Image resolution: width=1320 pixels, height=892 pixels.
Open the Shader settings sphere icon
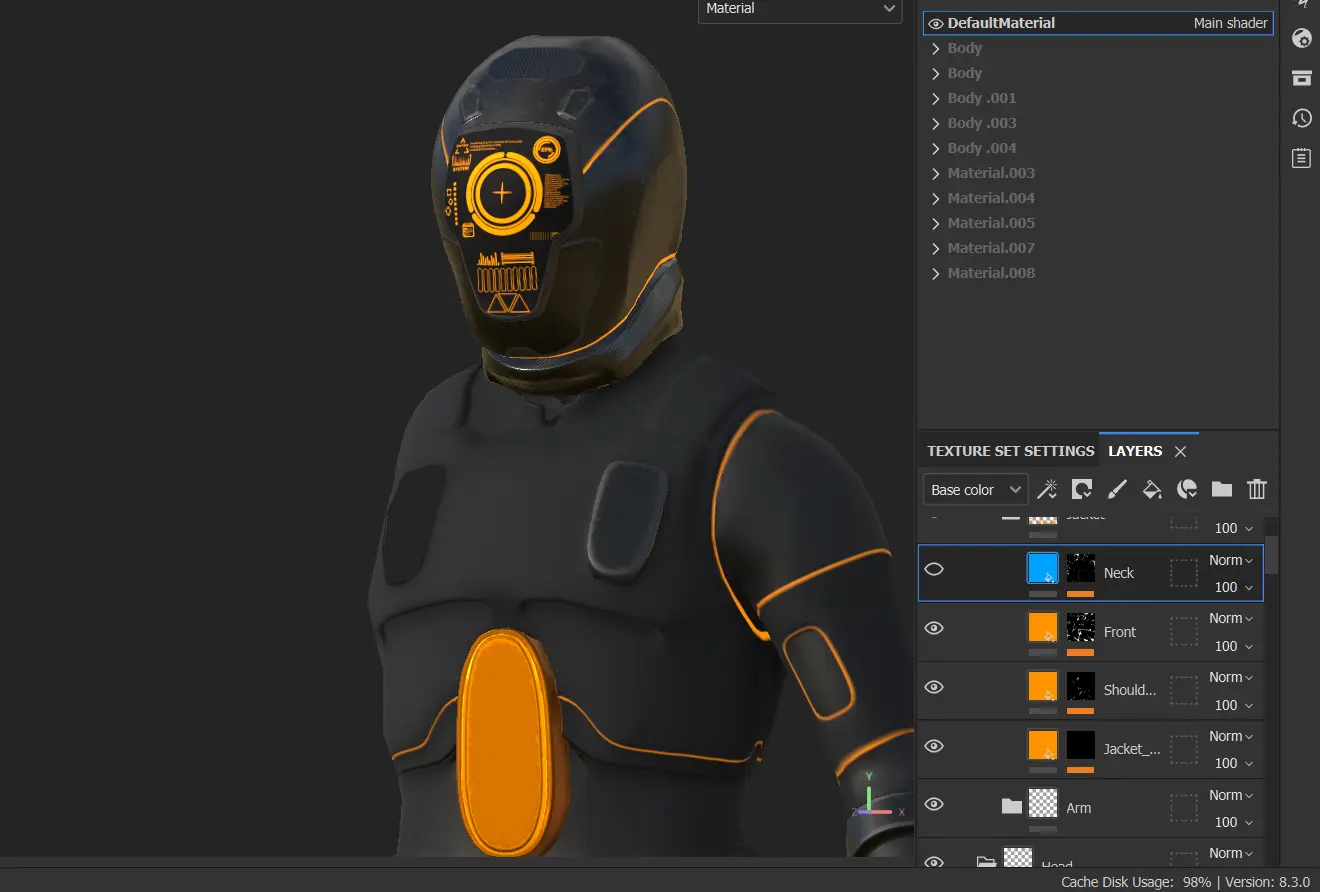pos(1301,39)
